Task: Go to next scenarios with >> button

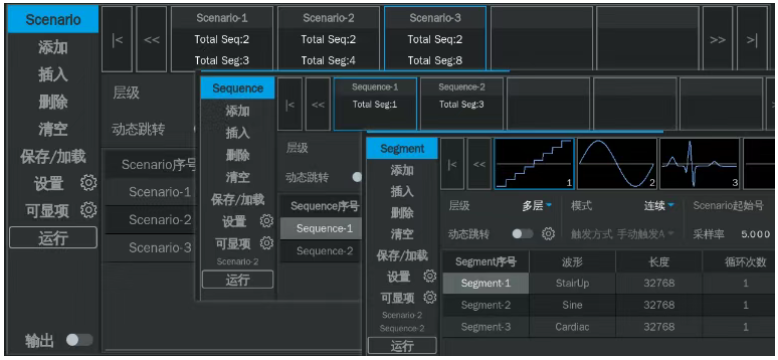Action: (717, 39)
